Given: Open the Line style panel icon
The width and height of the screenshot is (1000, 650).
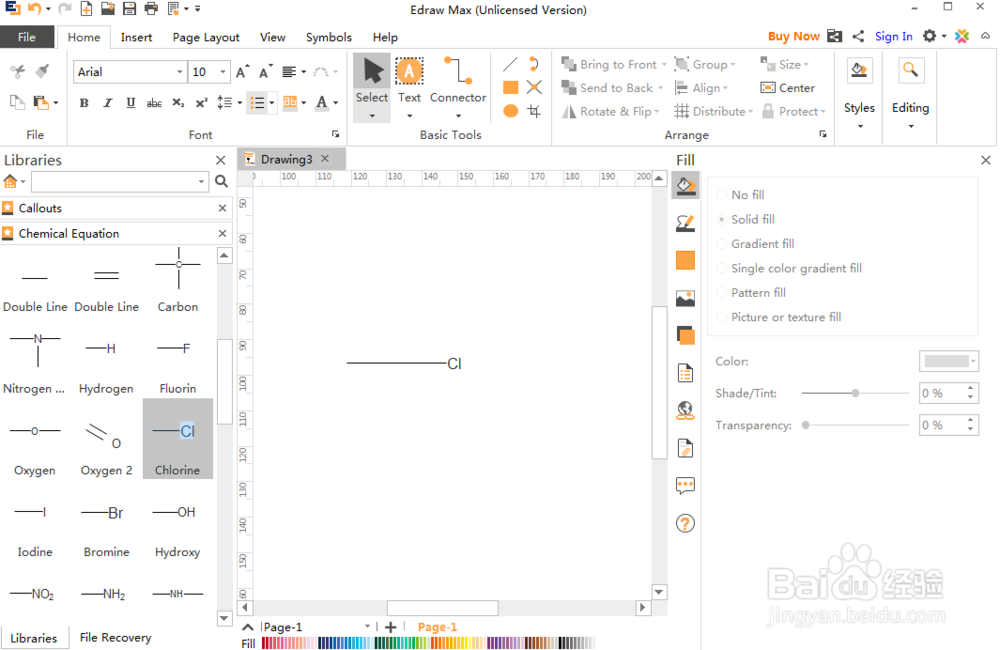Looking at the screenshot, I should (686, 223).
